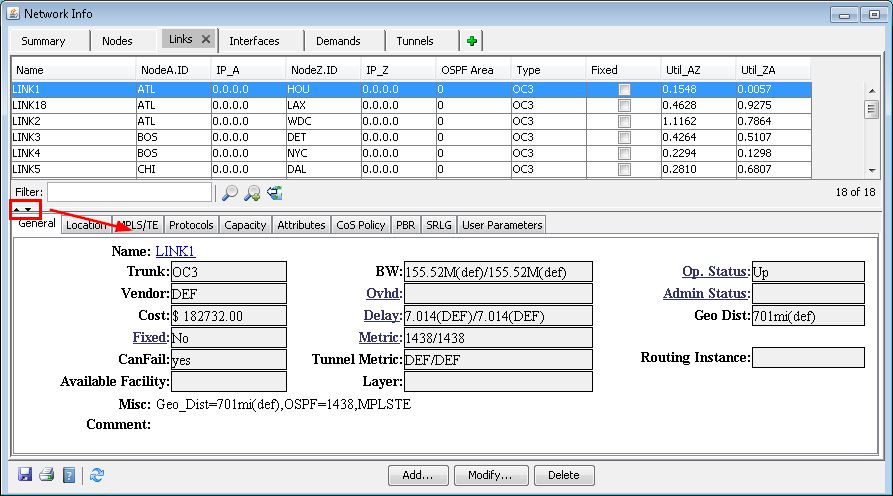Check the Fixed box in the LINK18 row
The image size is (893, 496).
tap(624, 105)
